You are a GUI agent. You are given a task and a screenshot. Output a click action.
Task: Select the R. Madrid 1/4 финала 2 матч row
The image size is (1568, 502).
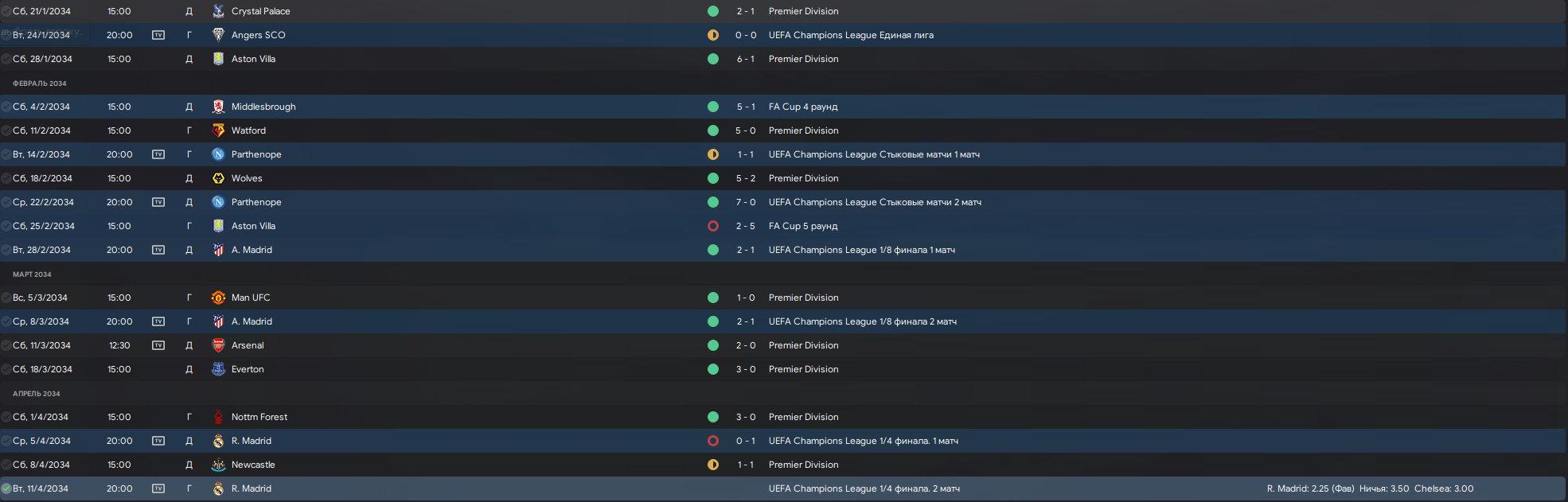(784, 488)
